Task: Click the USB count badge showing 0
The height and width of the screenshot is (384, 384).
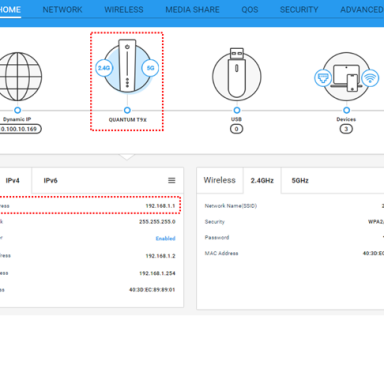Action: click(237, 129)
